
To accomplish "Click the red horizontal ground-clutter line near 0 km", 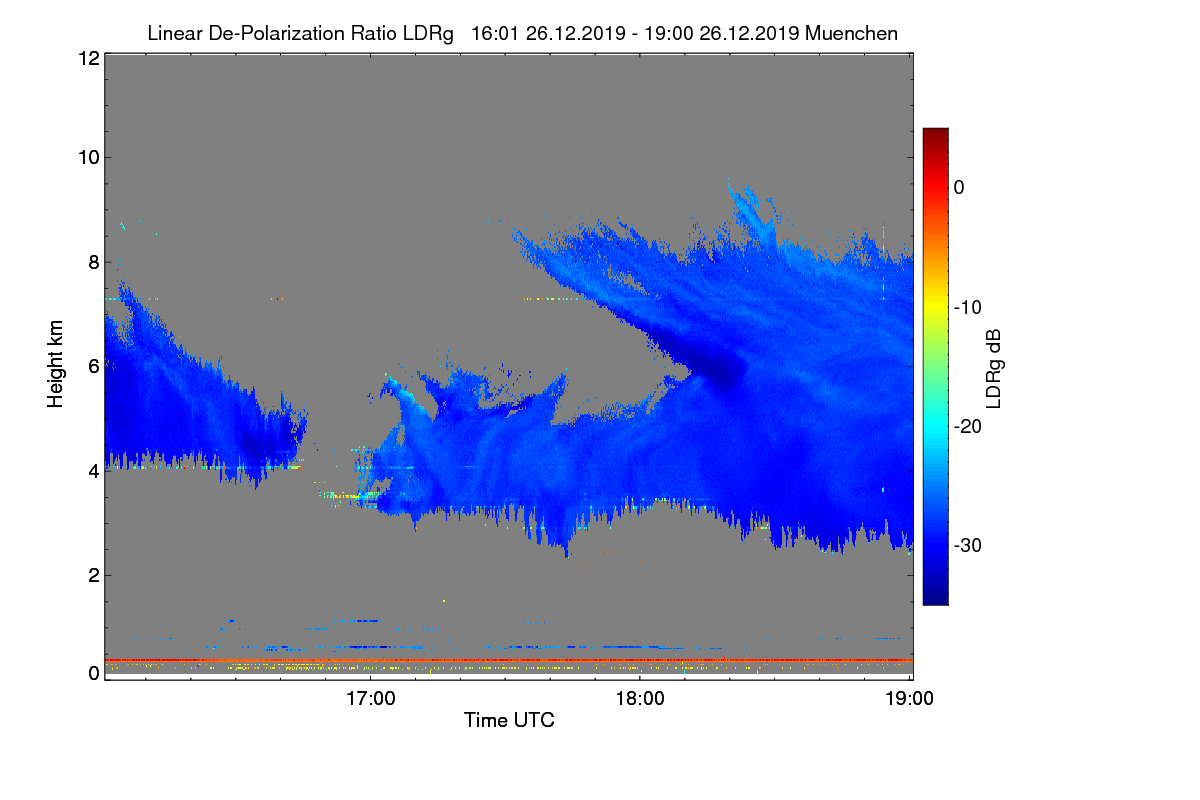I will pyautogui.click(x=508, y=660).
